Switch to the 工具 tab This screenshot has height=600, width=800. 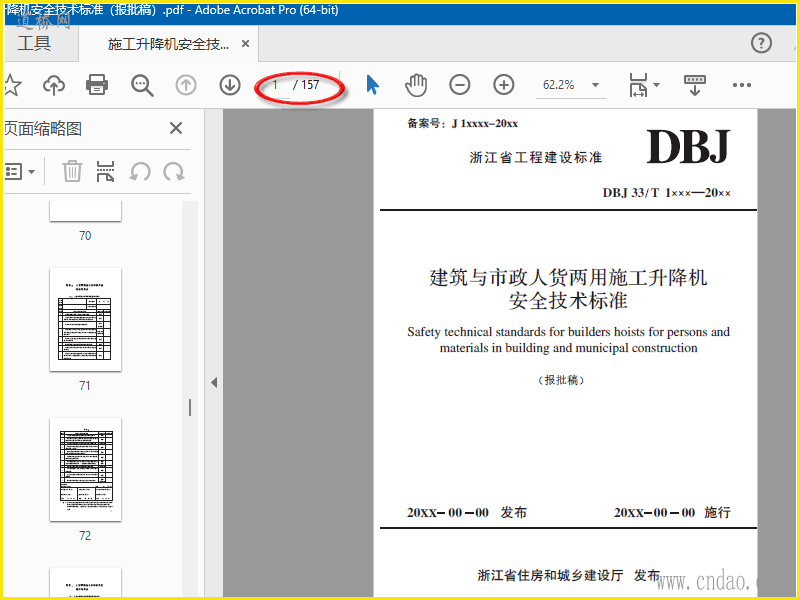click(x=34, y=44)
